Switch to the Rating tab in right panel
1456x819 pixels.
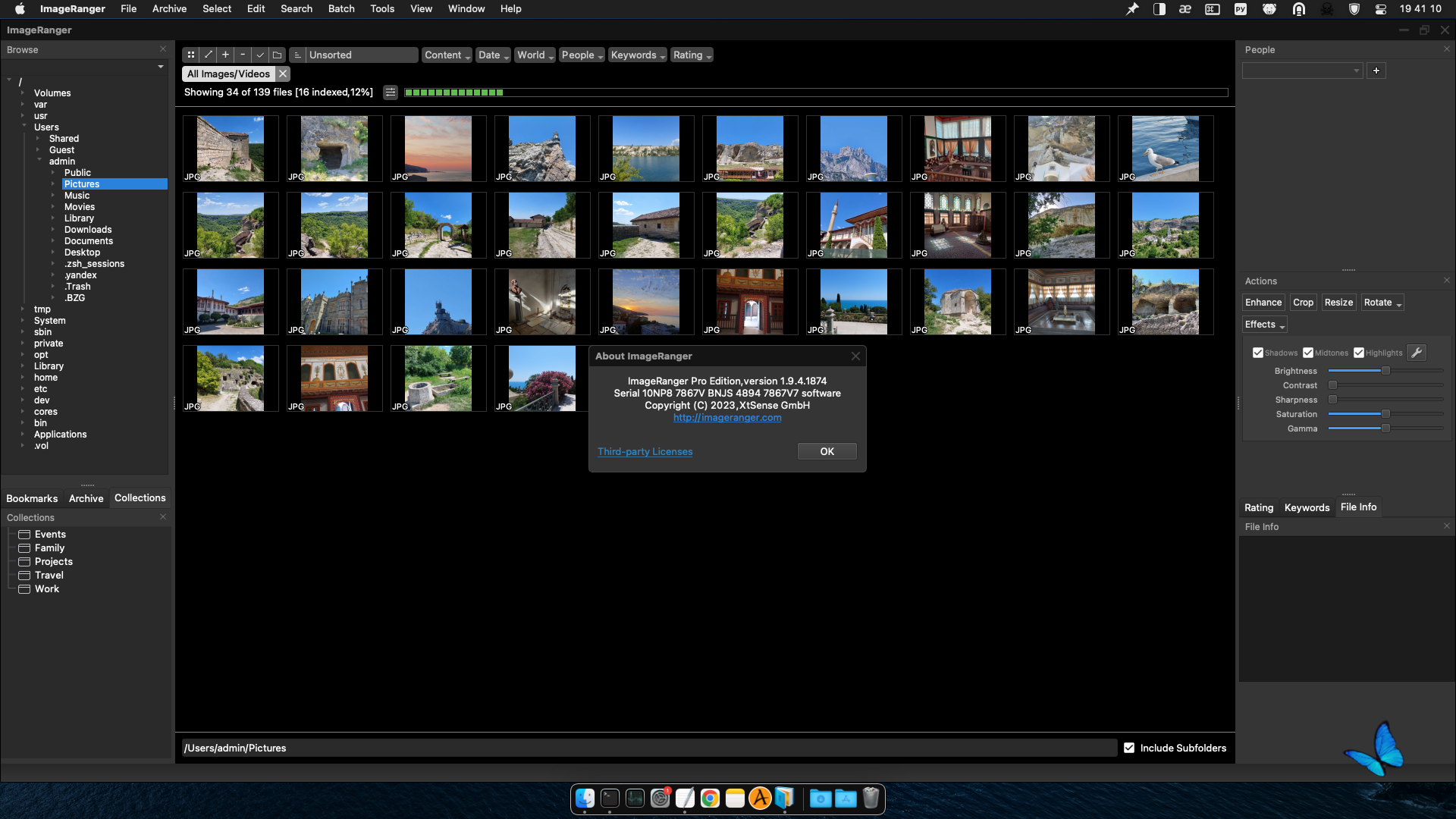1259,507
